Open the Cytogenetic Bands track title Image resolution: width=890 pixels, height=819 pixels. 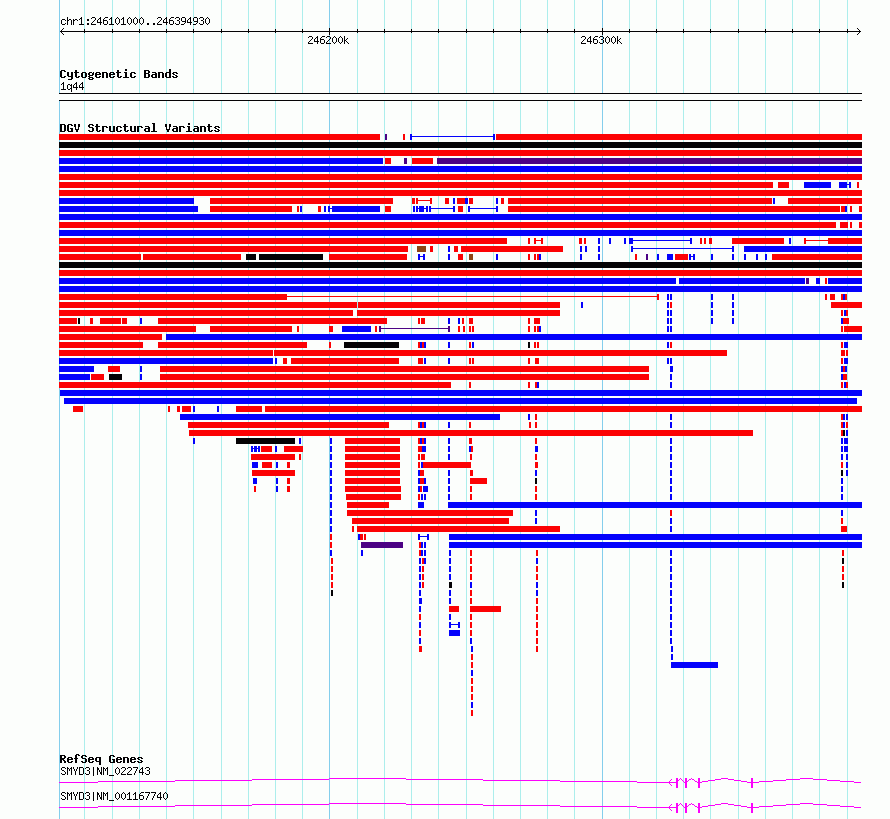click(x=119, y=74)
